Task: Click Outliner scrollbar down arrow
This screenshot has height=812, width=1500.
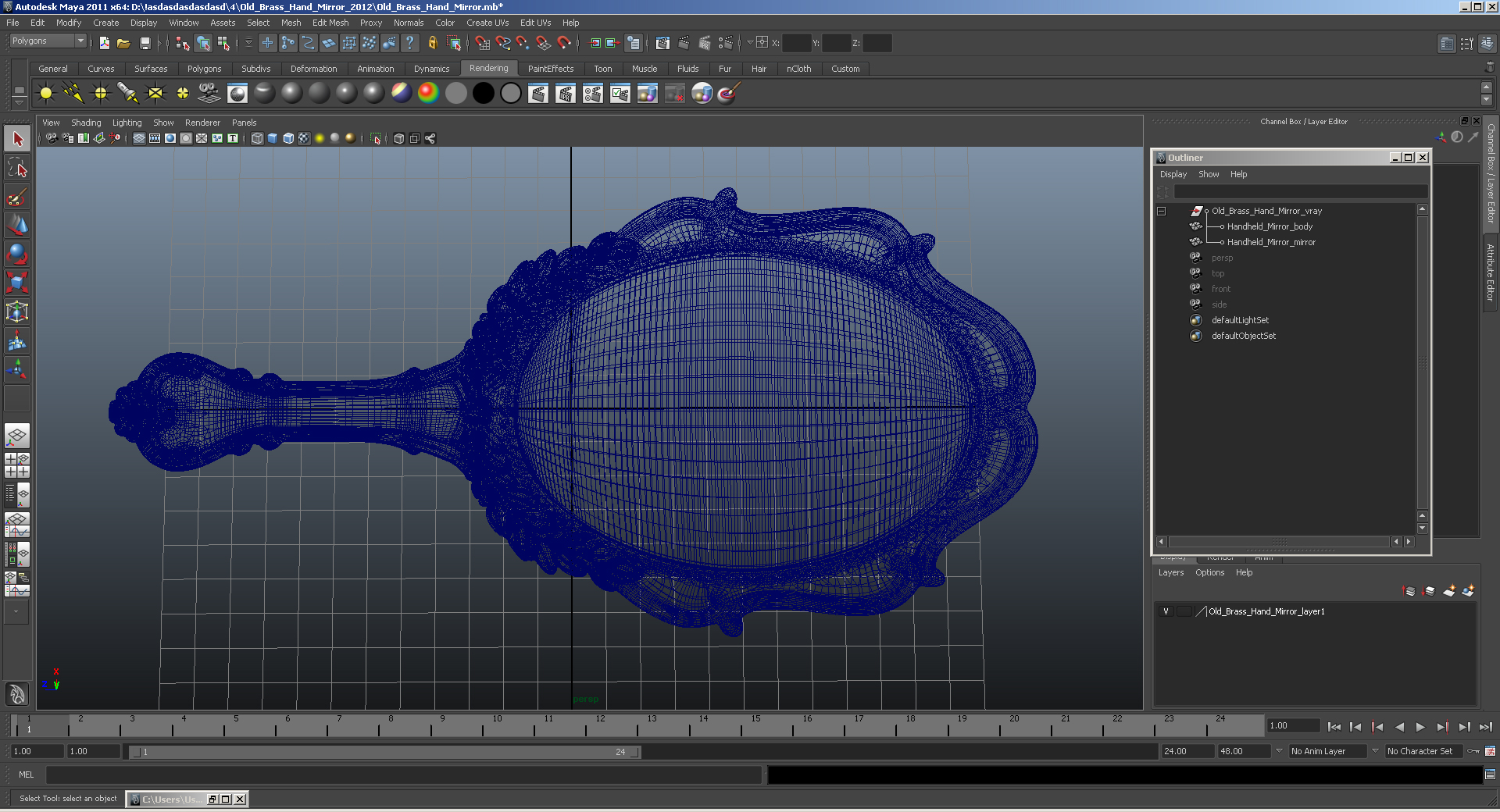Action: pyautogui.click(x=1422, y=529)
